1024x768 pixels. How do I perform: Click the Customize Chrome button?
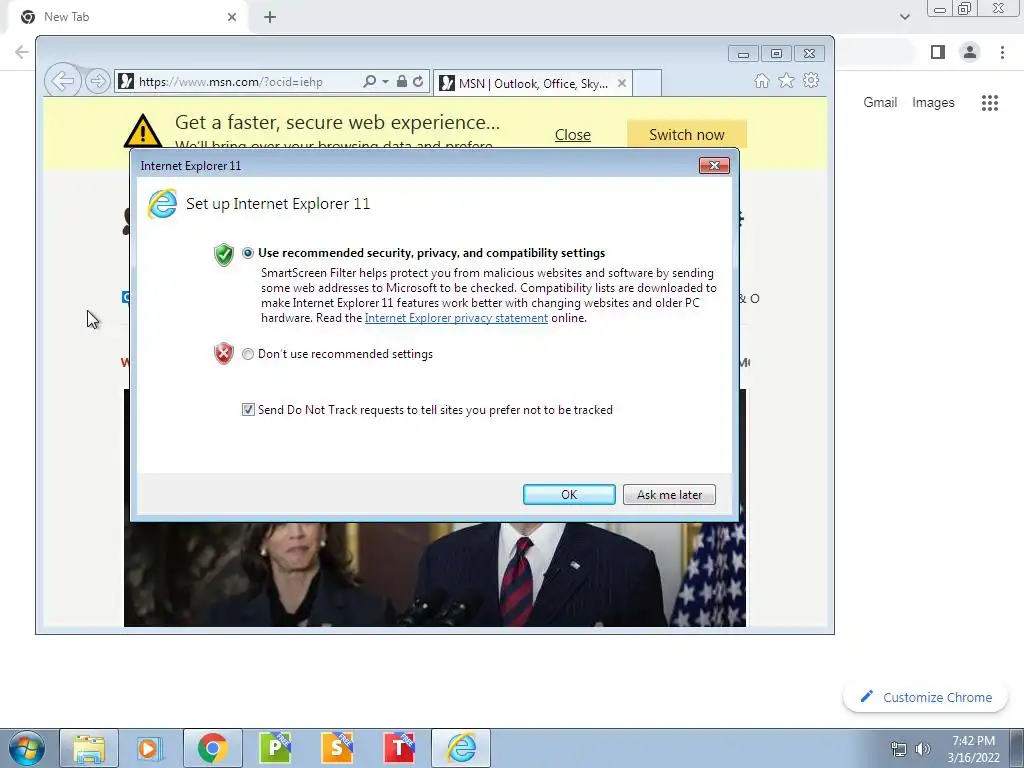(x=925, y=697)
